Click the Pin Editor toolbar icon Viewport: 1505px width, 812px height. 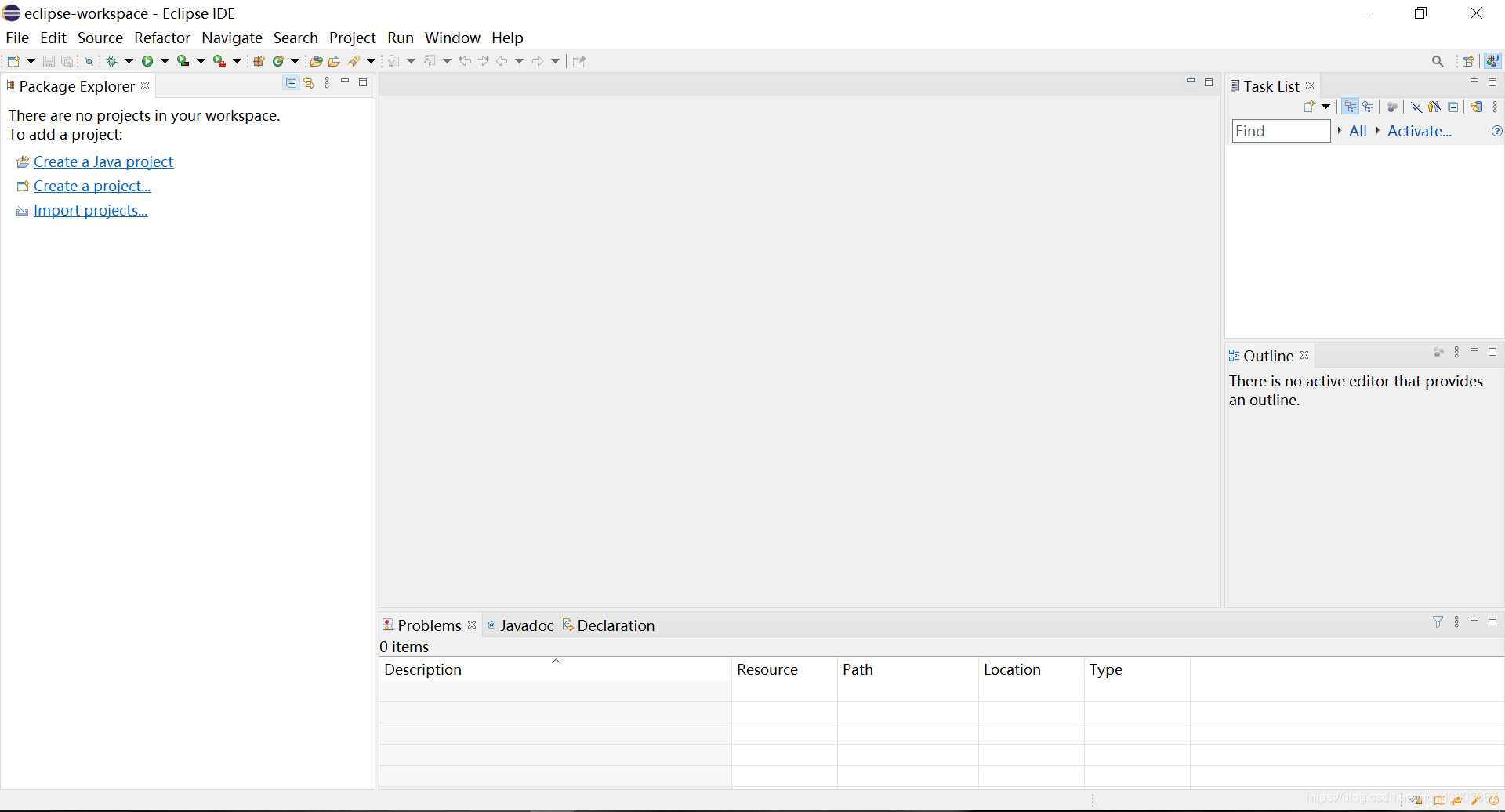[579, 61]
